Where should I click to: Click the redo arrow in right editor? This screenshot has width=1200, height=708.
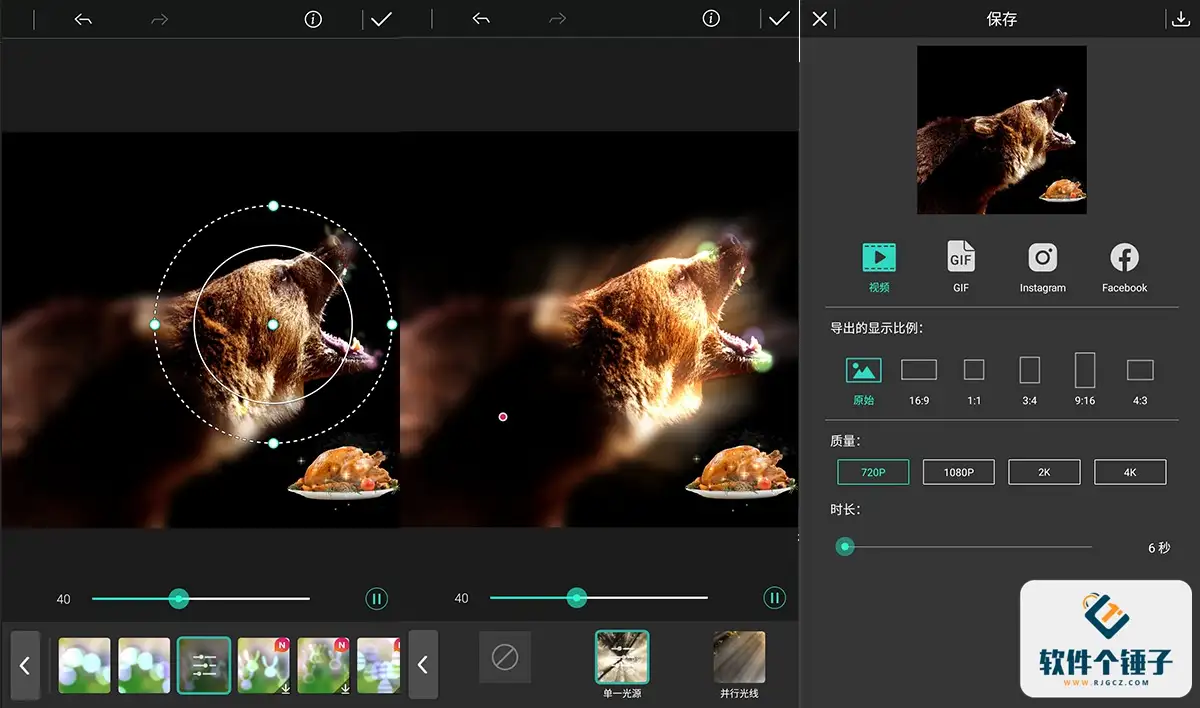[x=557, y=18]
